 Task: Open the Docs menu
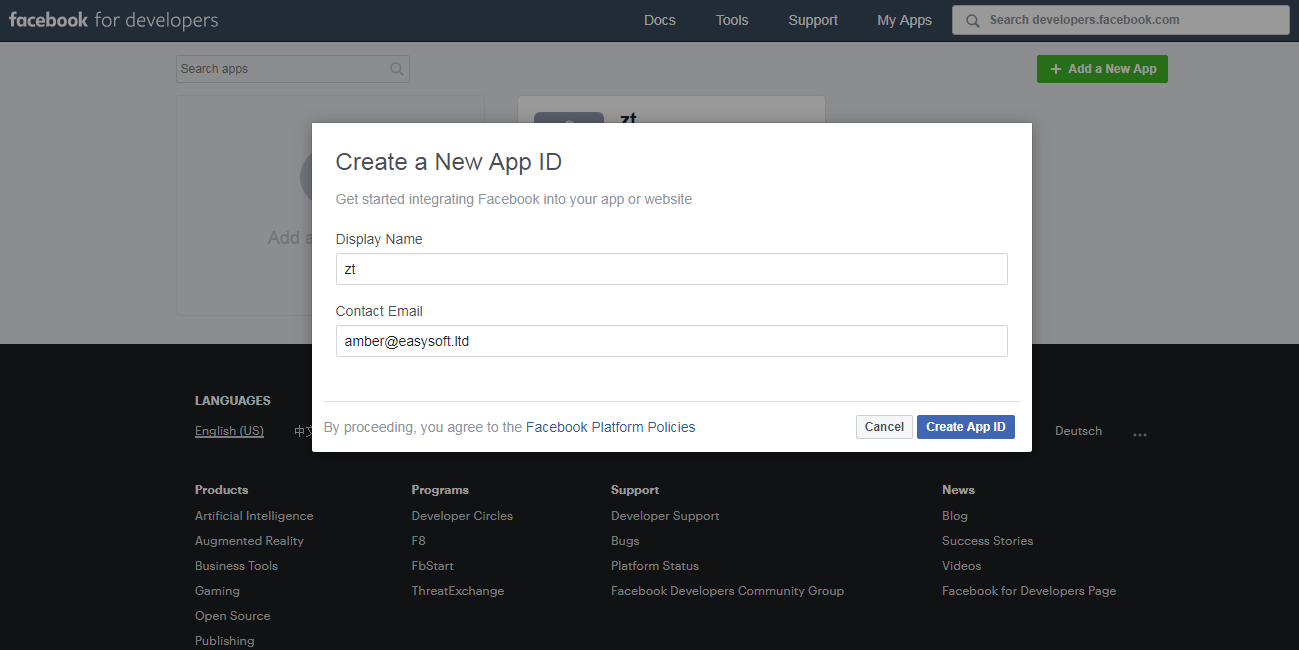(x=659, y=20)
